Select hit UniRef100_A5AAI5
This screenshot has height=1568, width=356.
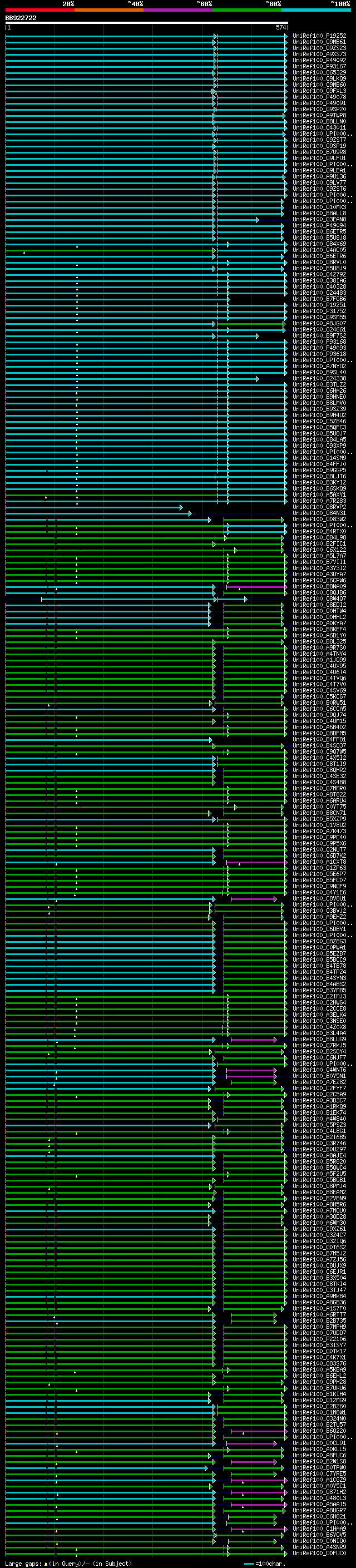(319, 1504)
